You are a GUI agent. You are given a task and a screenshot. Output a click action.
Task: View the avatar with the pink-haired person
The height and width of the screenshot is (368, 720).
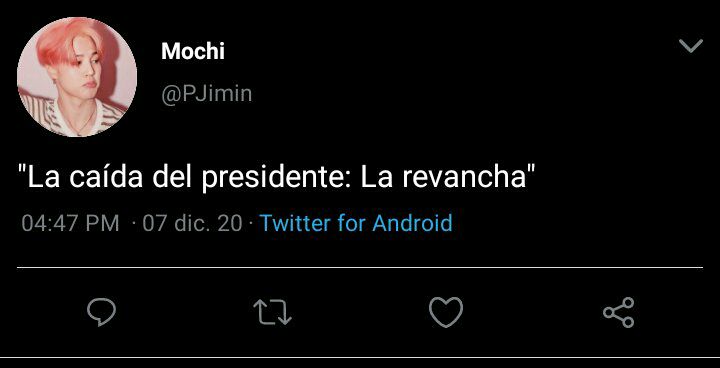point(77,77)
